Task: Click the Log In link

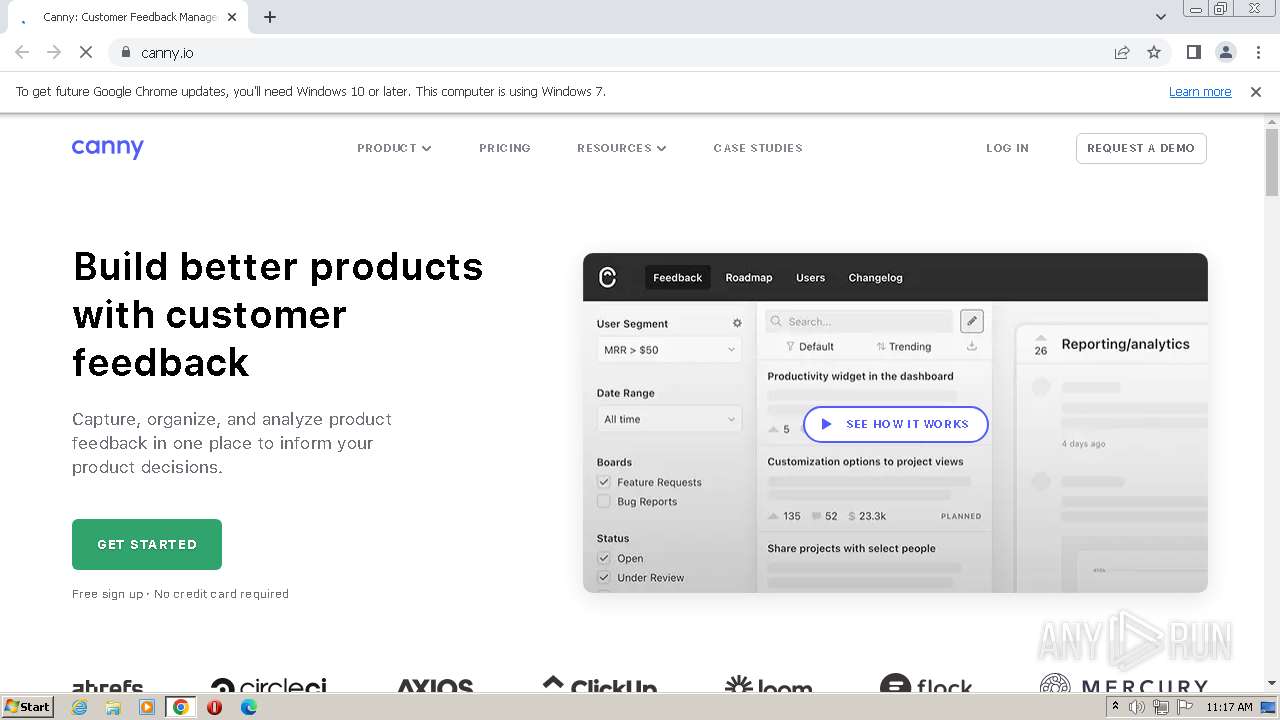Action: tap(1007, 148)
